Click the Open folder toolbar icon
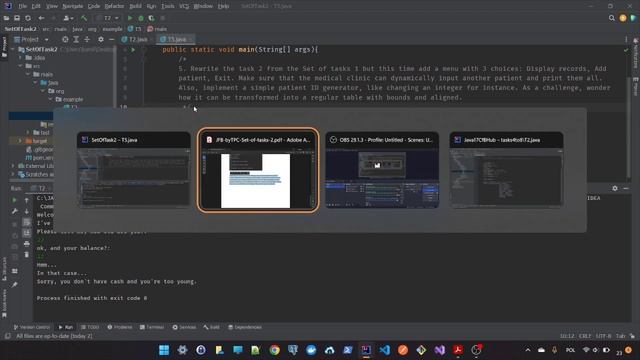 pos(7,18)
